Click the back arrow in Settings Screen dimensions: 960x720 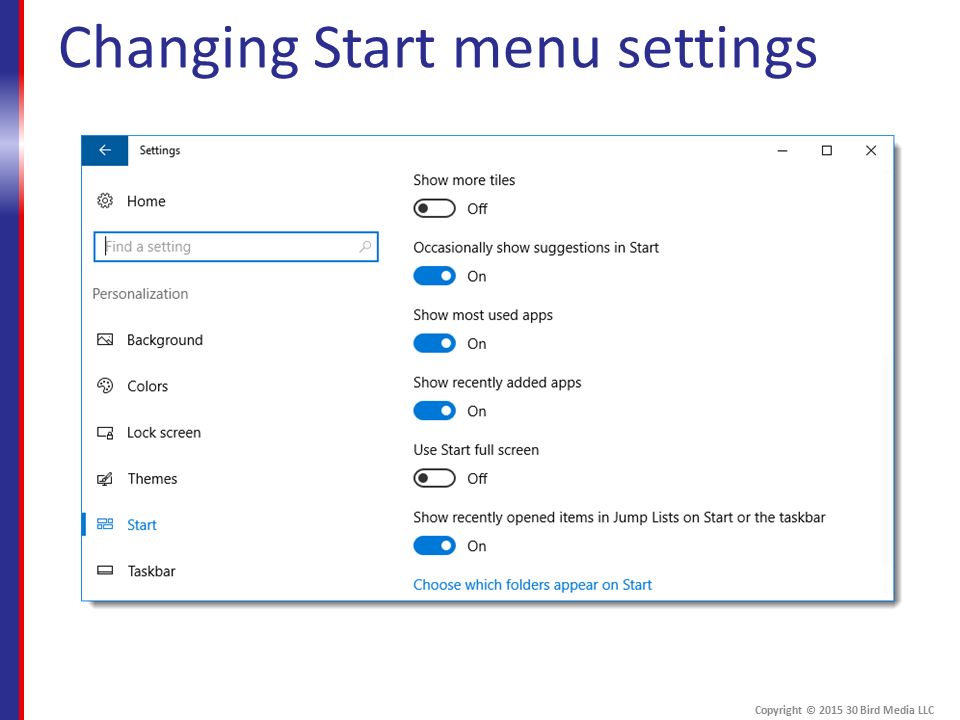coord(105,150)
